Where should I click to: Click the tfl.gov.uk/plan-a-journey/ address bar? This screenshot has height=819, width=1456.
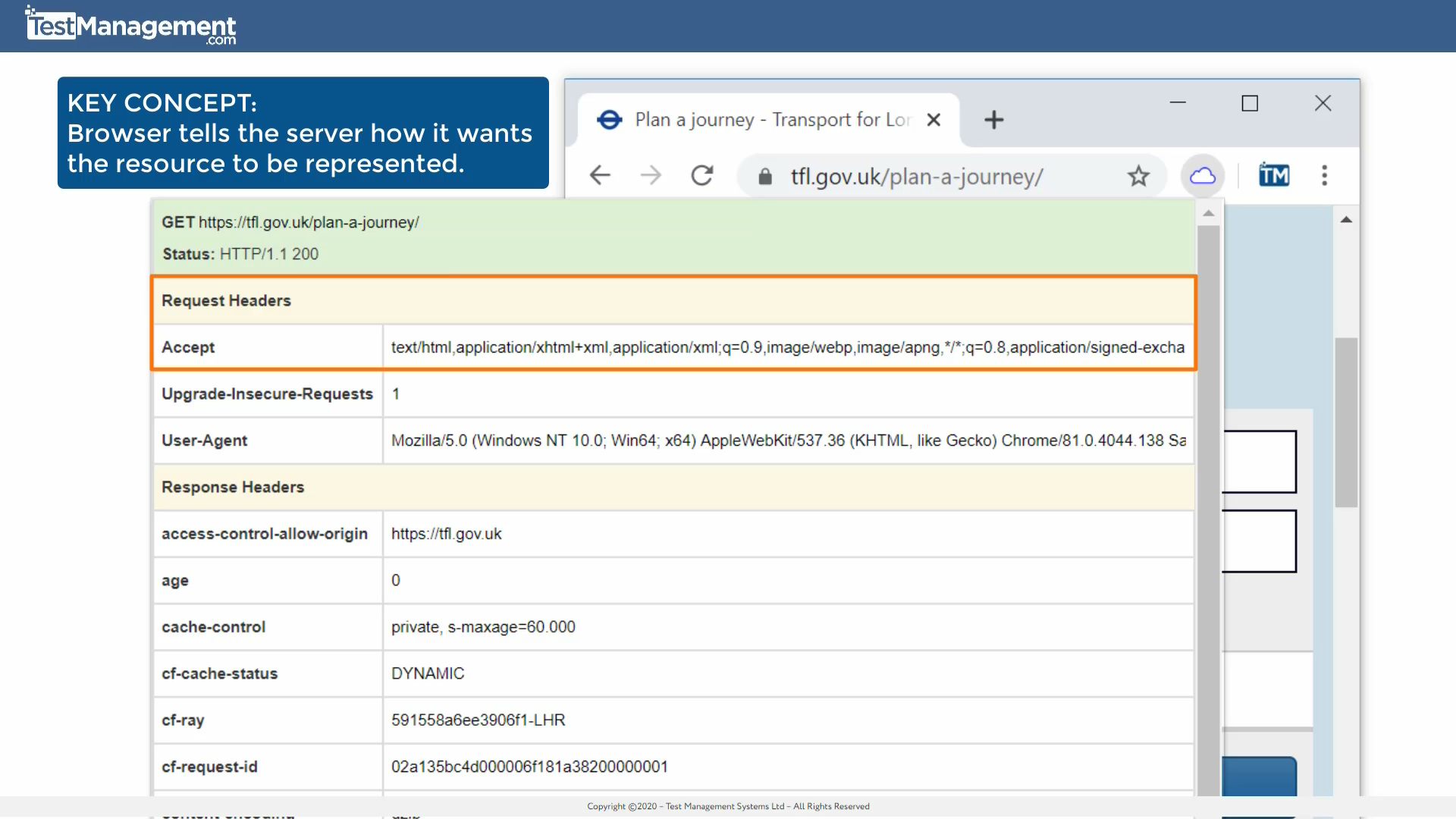[912, 176]
